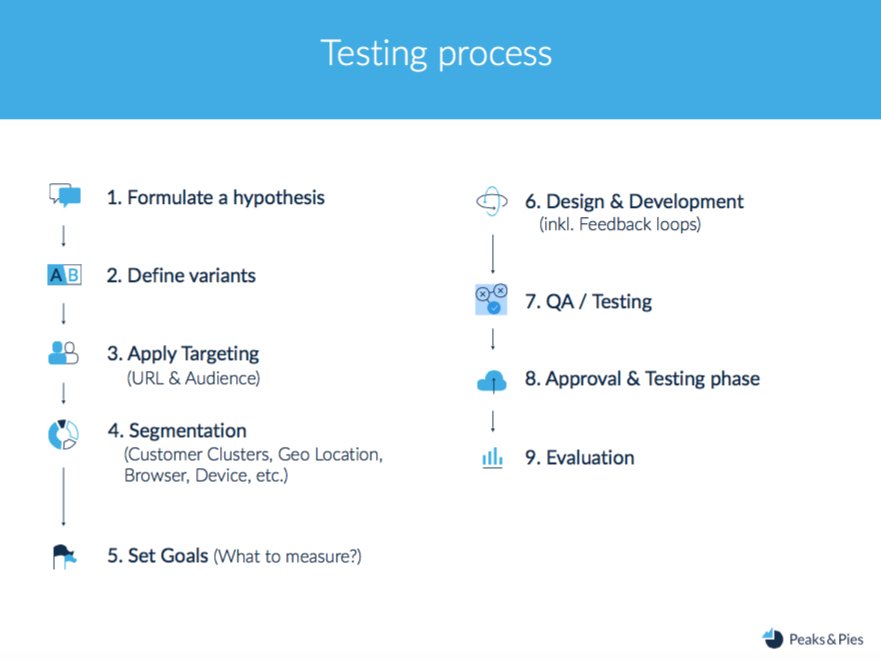Select the '9. Evaluation' step label
The image size is (881, 662).
pyautogui.click(x=579, y=457)
